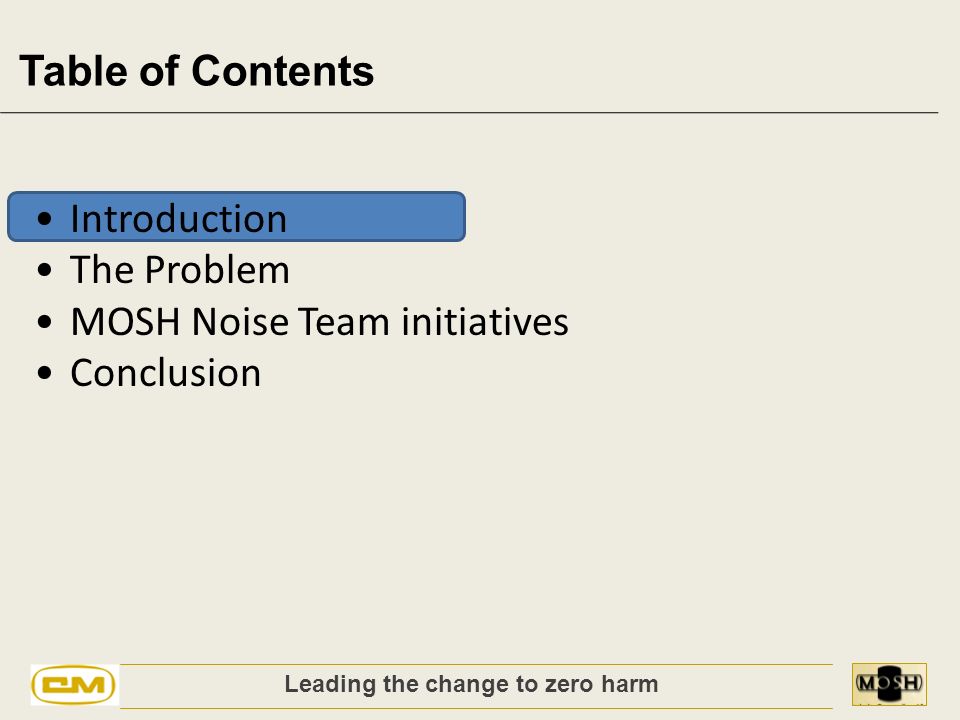Jump to the Conclusion item
This screenshot has width=960, height=720.
coord(165,373)
